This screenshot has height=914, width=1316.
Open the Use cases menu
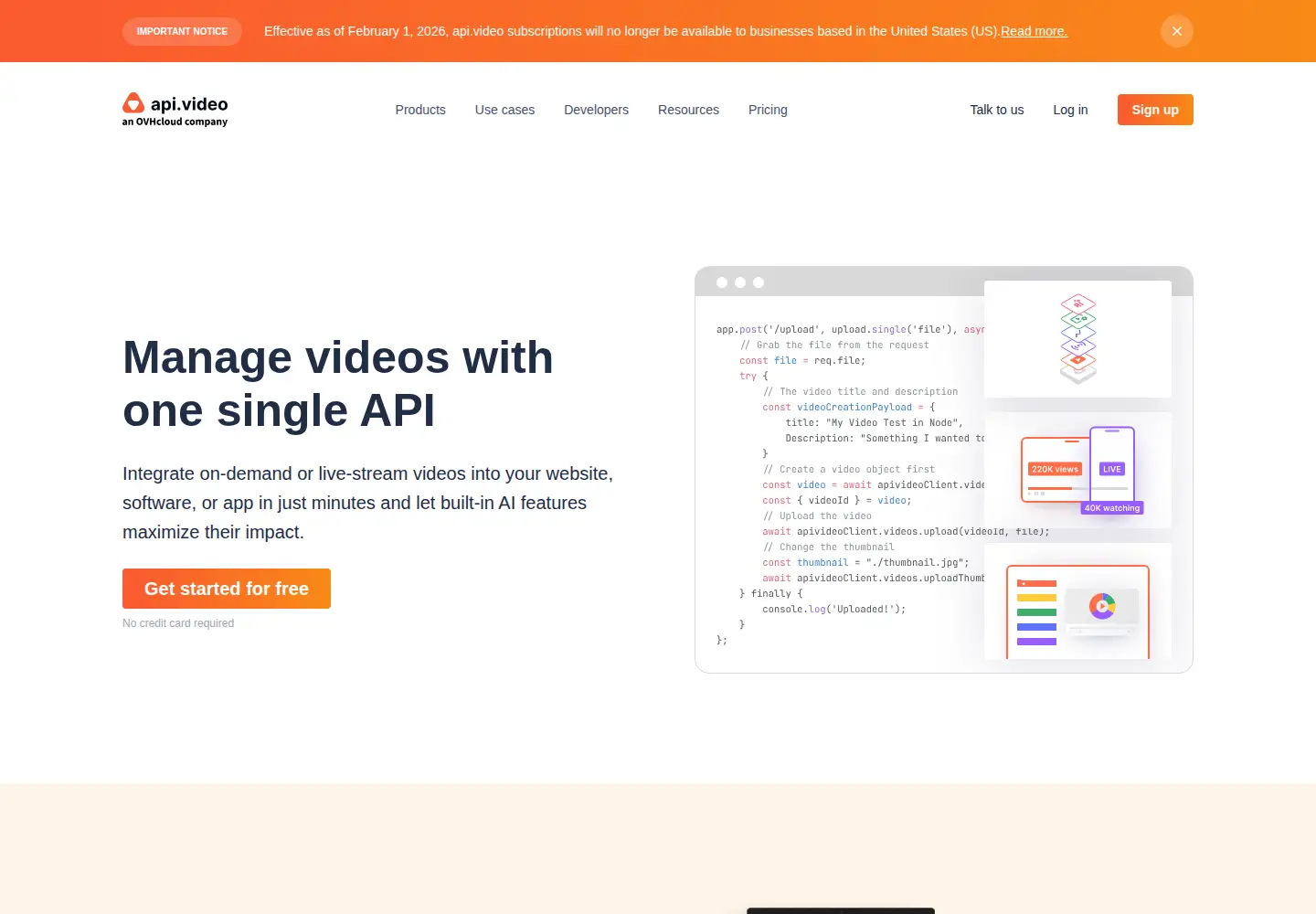pos(504,110)
